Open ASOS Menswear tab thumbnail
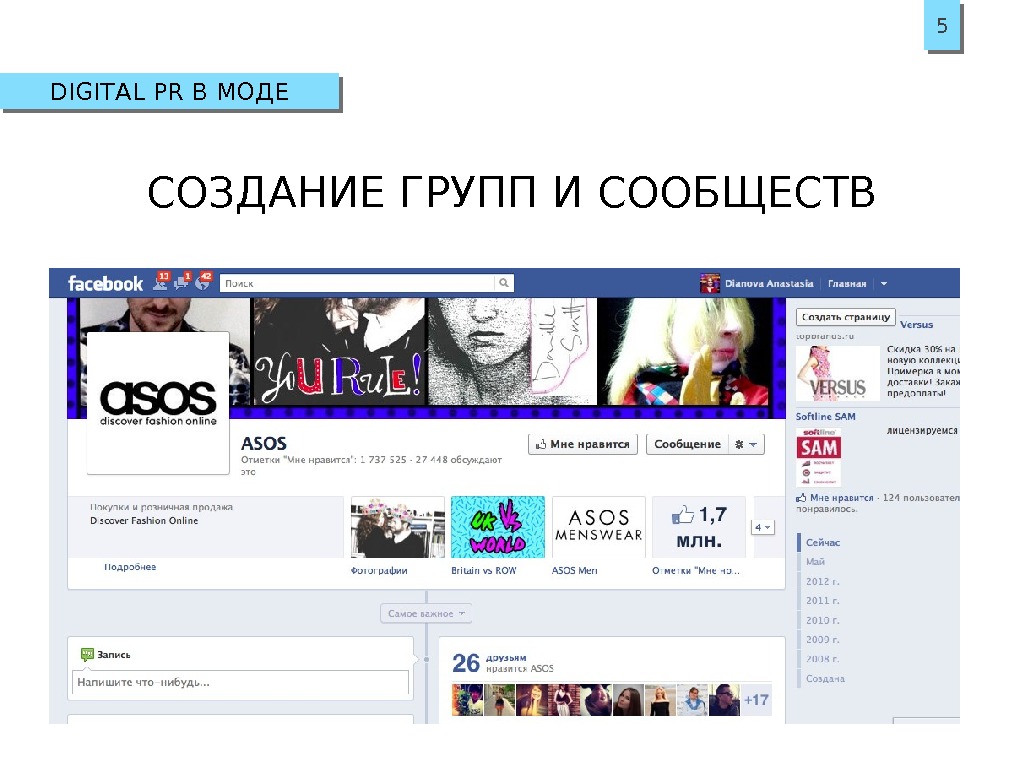This screenshot has width=1024, height=768. pos(598,527)
